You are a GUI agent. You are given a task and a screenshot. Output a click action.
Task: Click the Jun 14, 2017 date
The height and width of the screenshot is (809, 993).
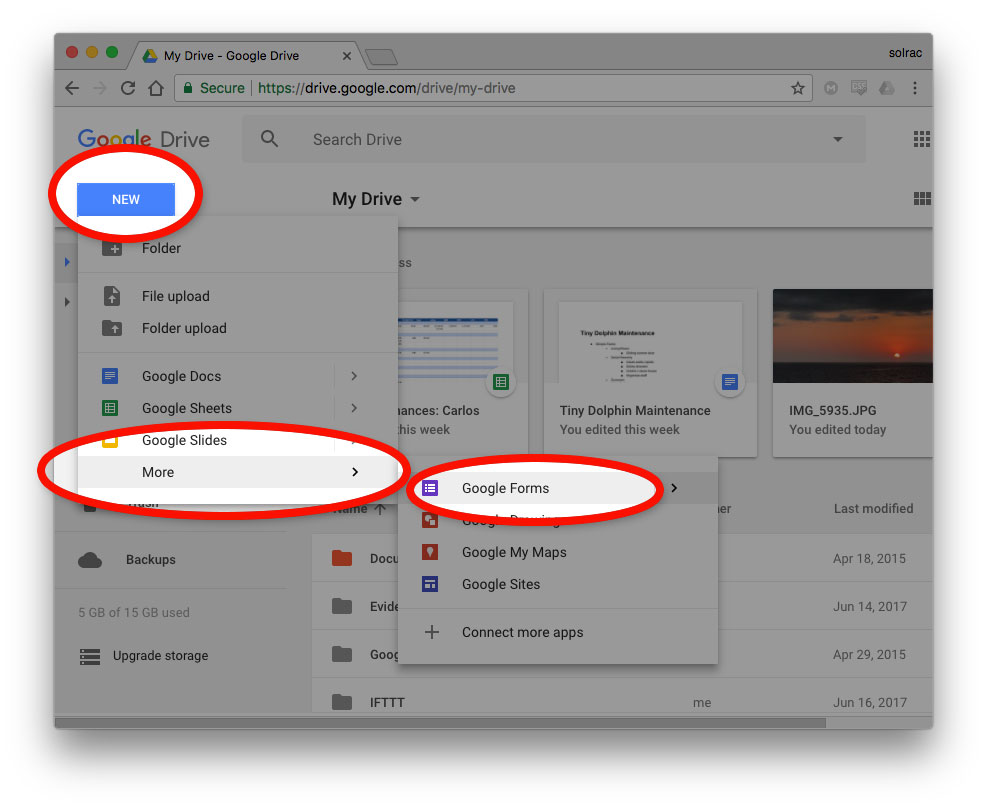click(x=870, y=607)
